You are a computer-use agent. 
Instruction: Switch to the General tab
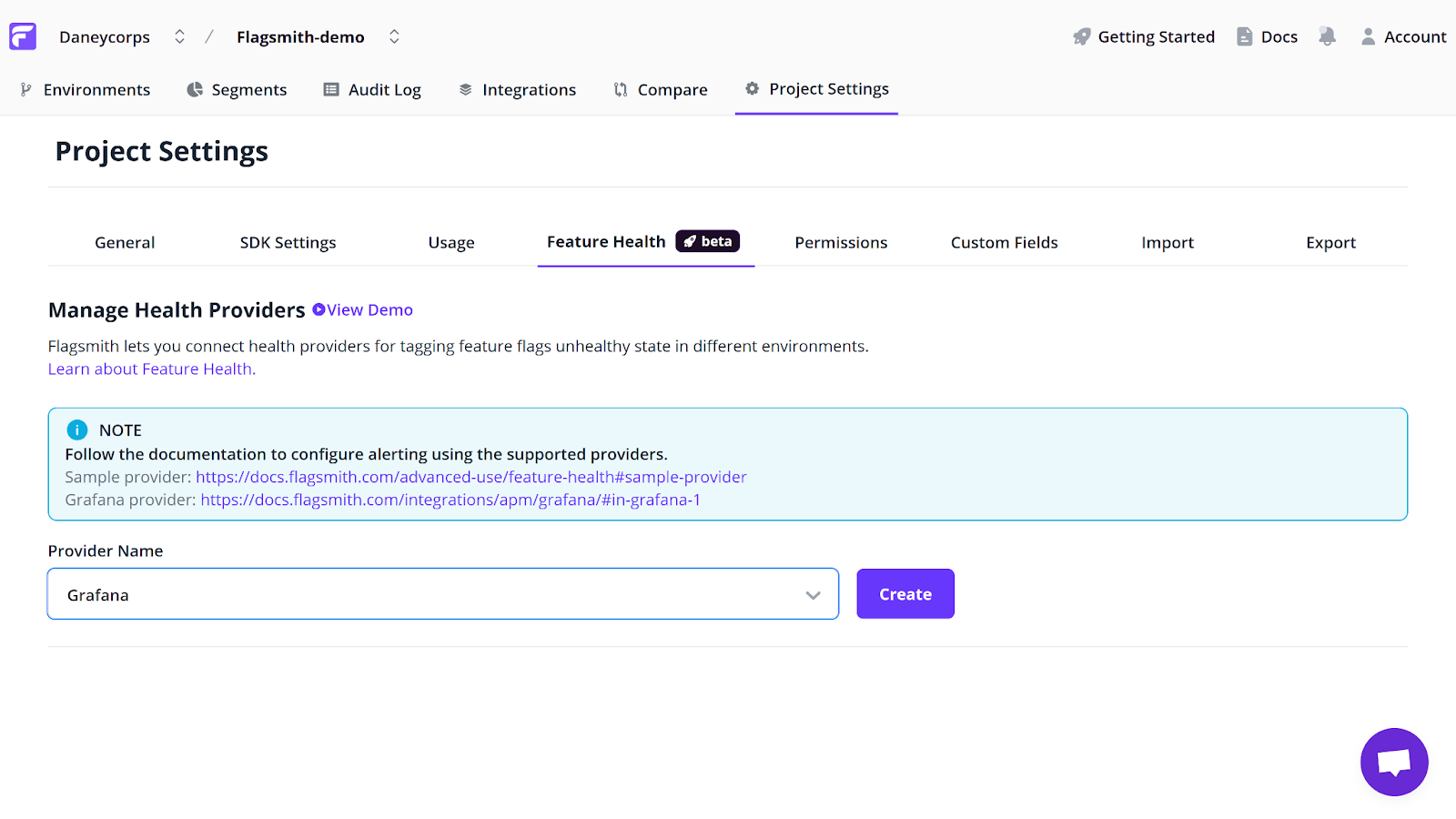tap(125, 243)
